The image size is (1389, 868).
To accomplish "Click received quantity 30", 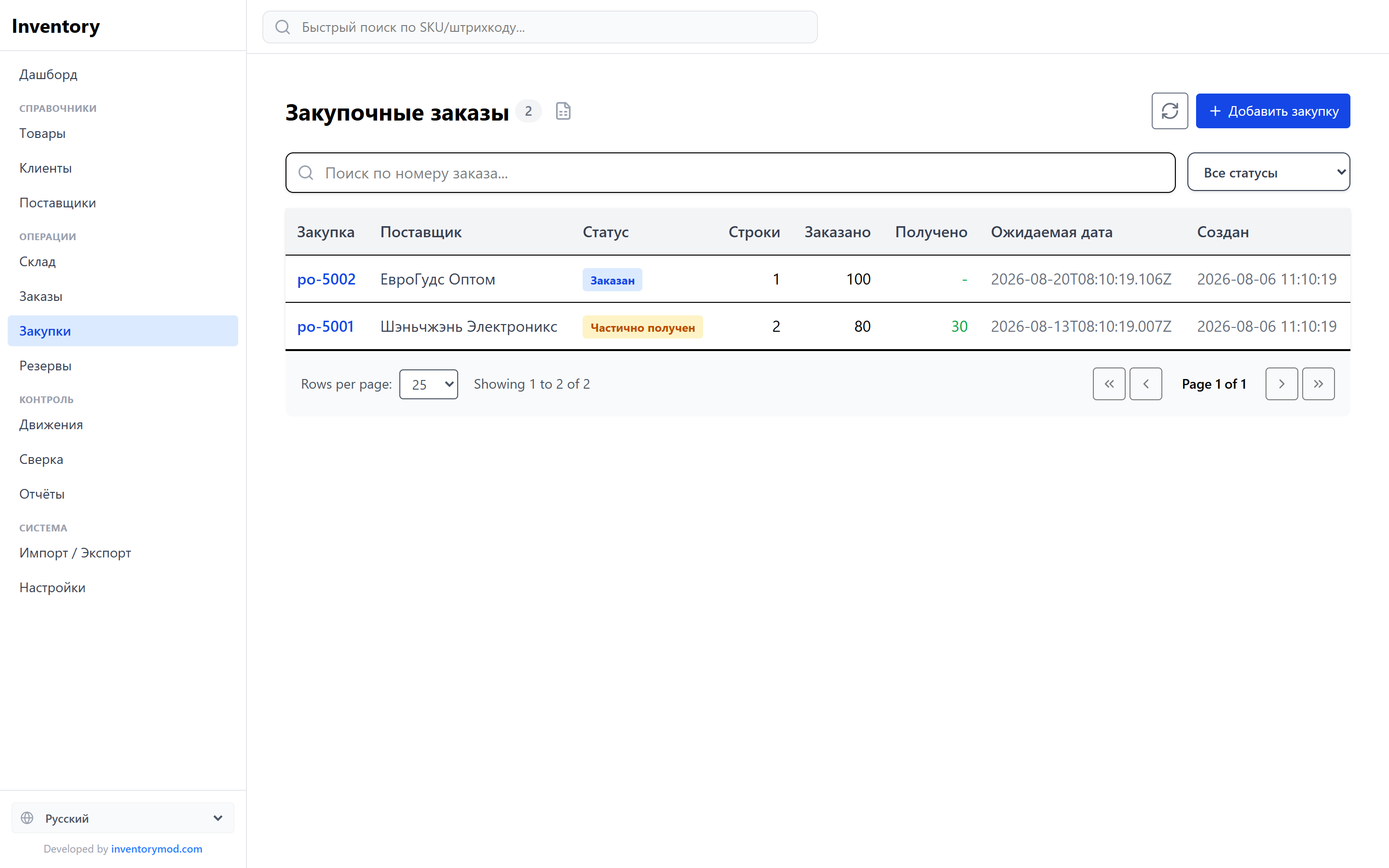I will coord(959,326).
